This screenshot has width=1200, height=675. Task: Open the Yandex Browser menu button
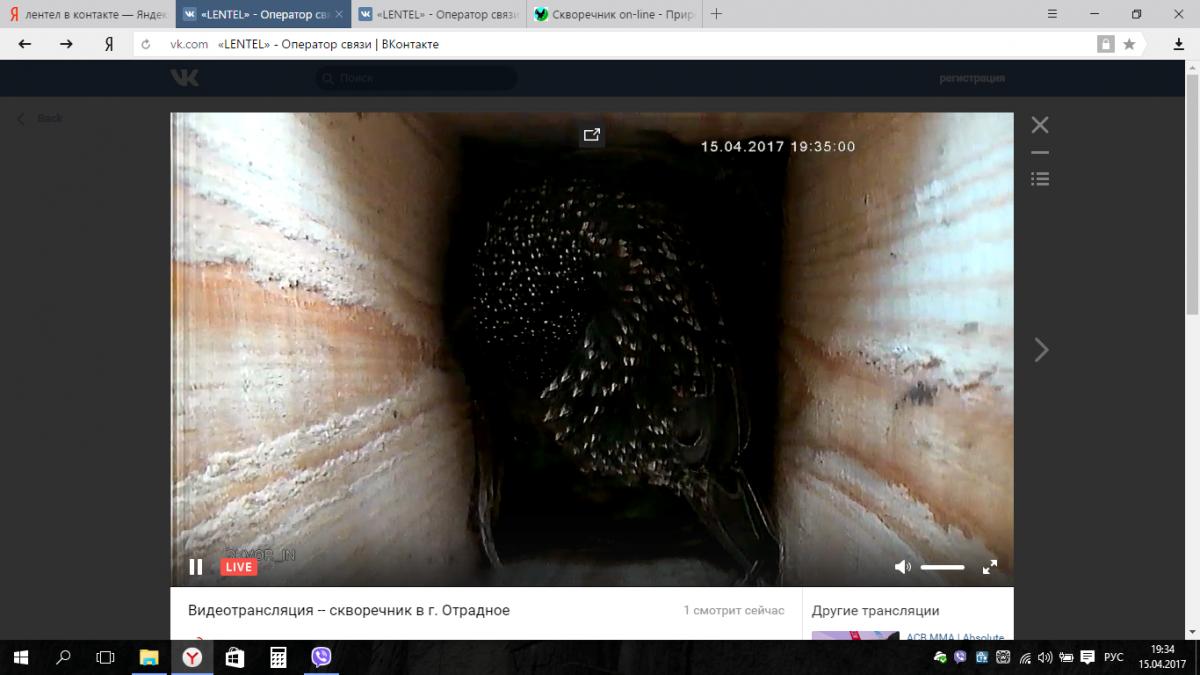tap(1052, 14)
